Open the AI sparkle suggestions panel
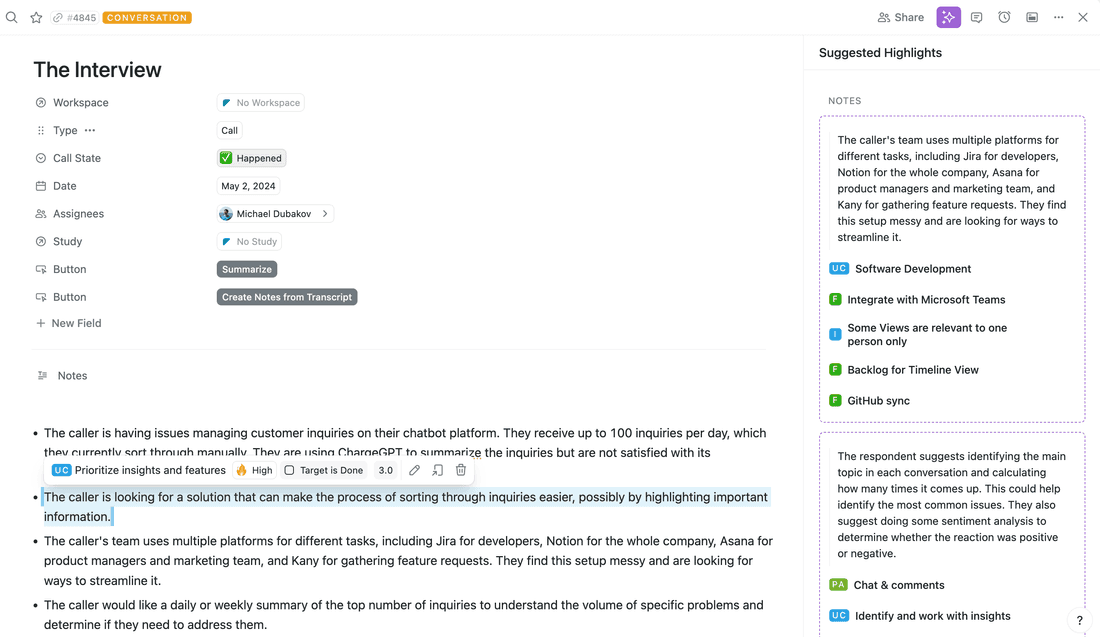Viewport: 1100px width, 637px height. click(x=948, y=17)
